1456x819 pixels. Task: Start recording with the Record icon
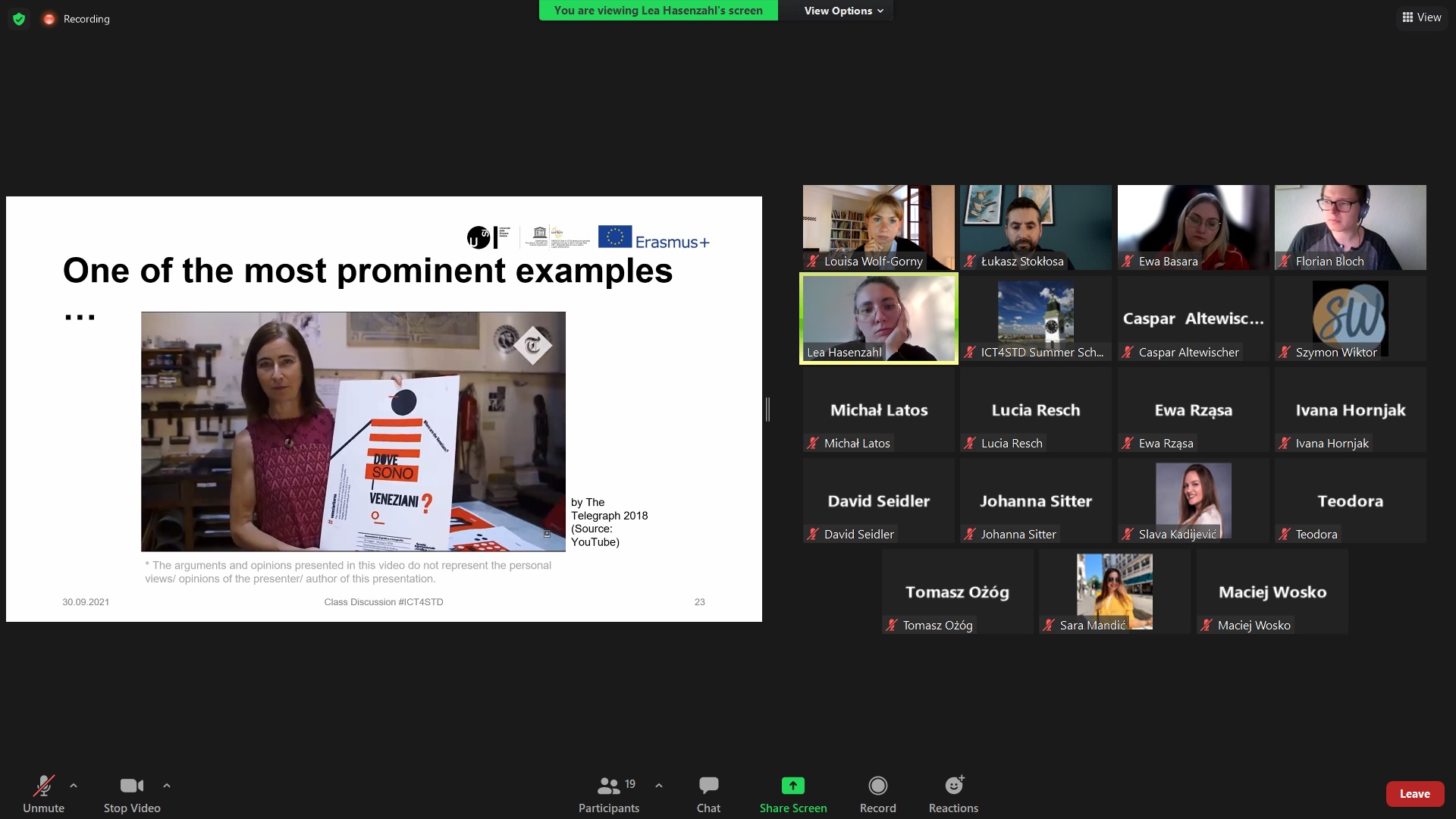877,786
